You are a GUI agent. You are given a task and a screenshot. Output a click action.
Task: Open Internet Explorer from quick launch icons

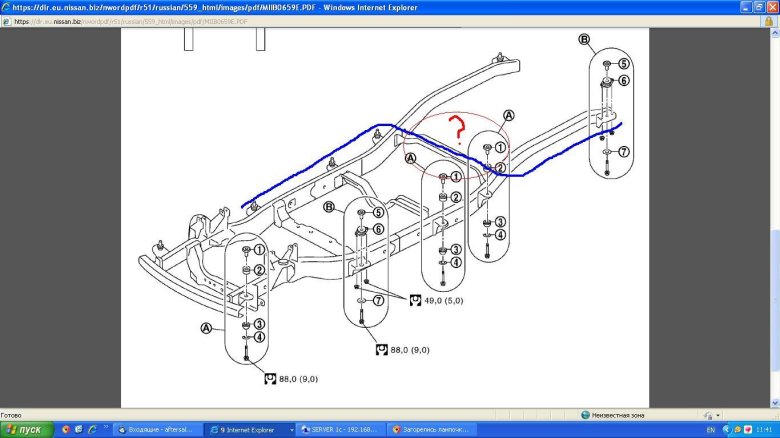pyautogui.click(x=92, y=429)
